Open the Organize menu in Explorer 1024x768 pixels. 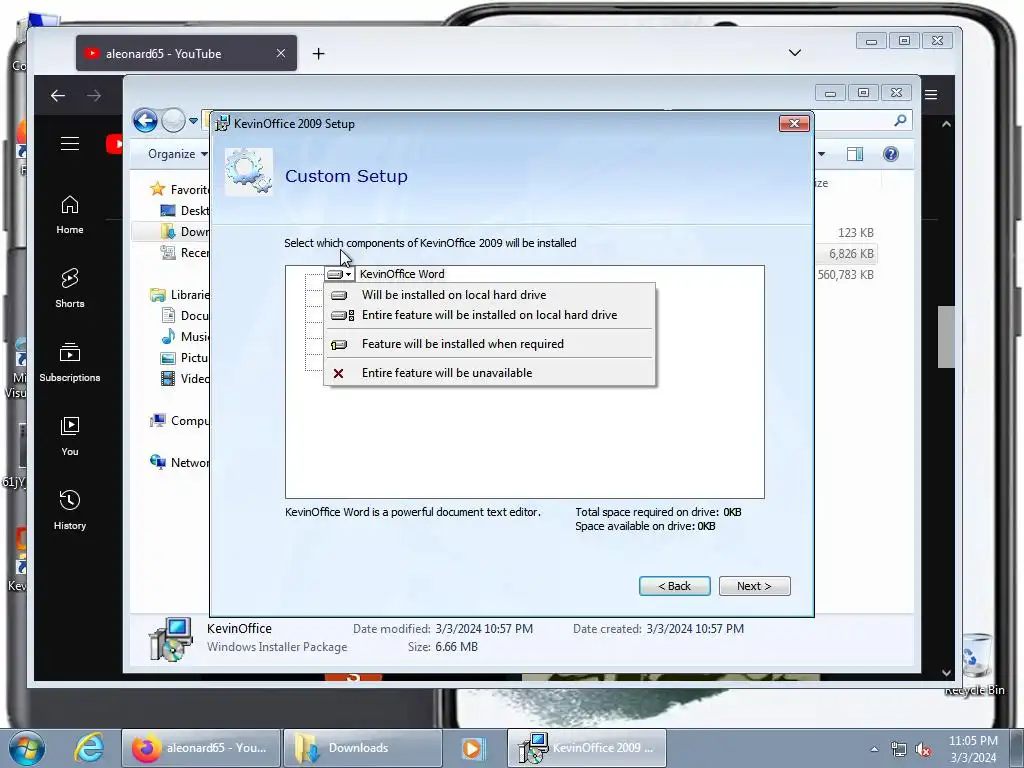click(177, 154)
